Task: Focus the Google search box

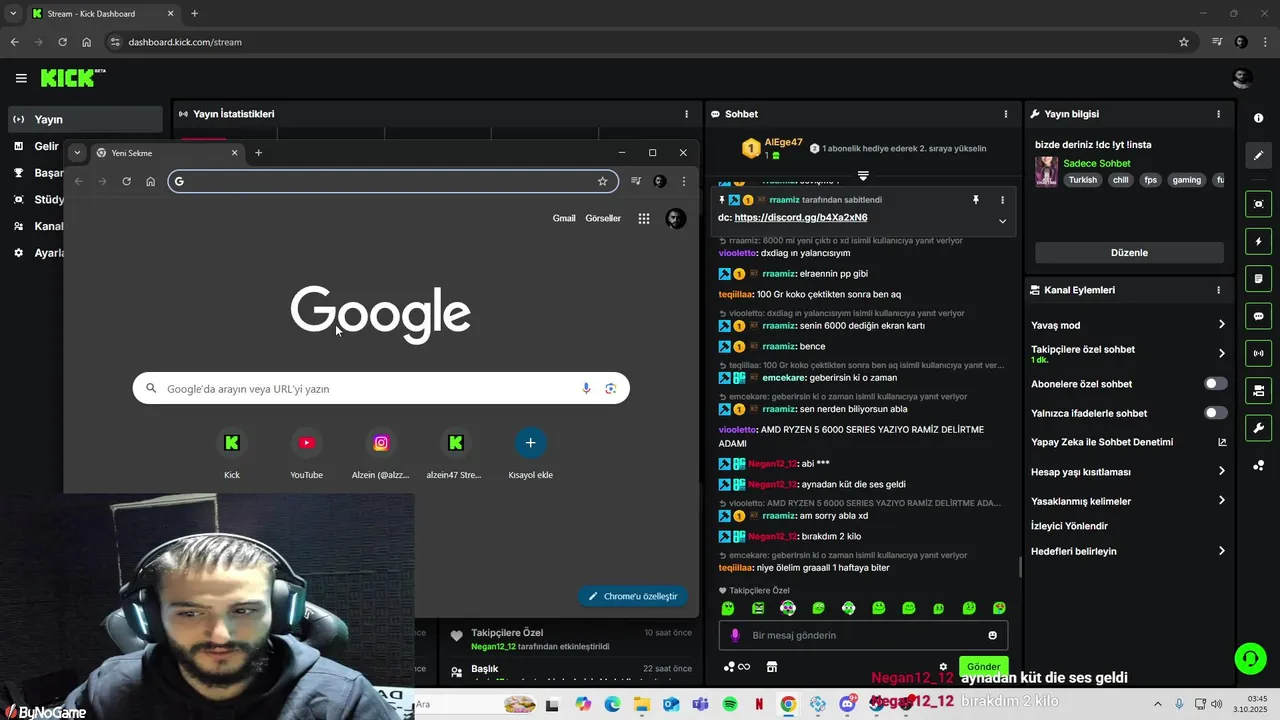Action: (381, 389)
